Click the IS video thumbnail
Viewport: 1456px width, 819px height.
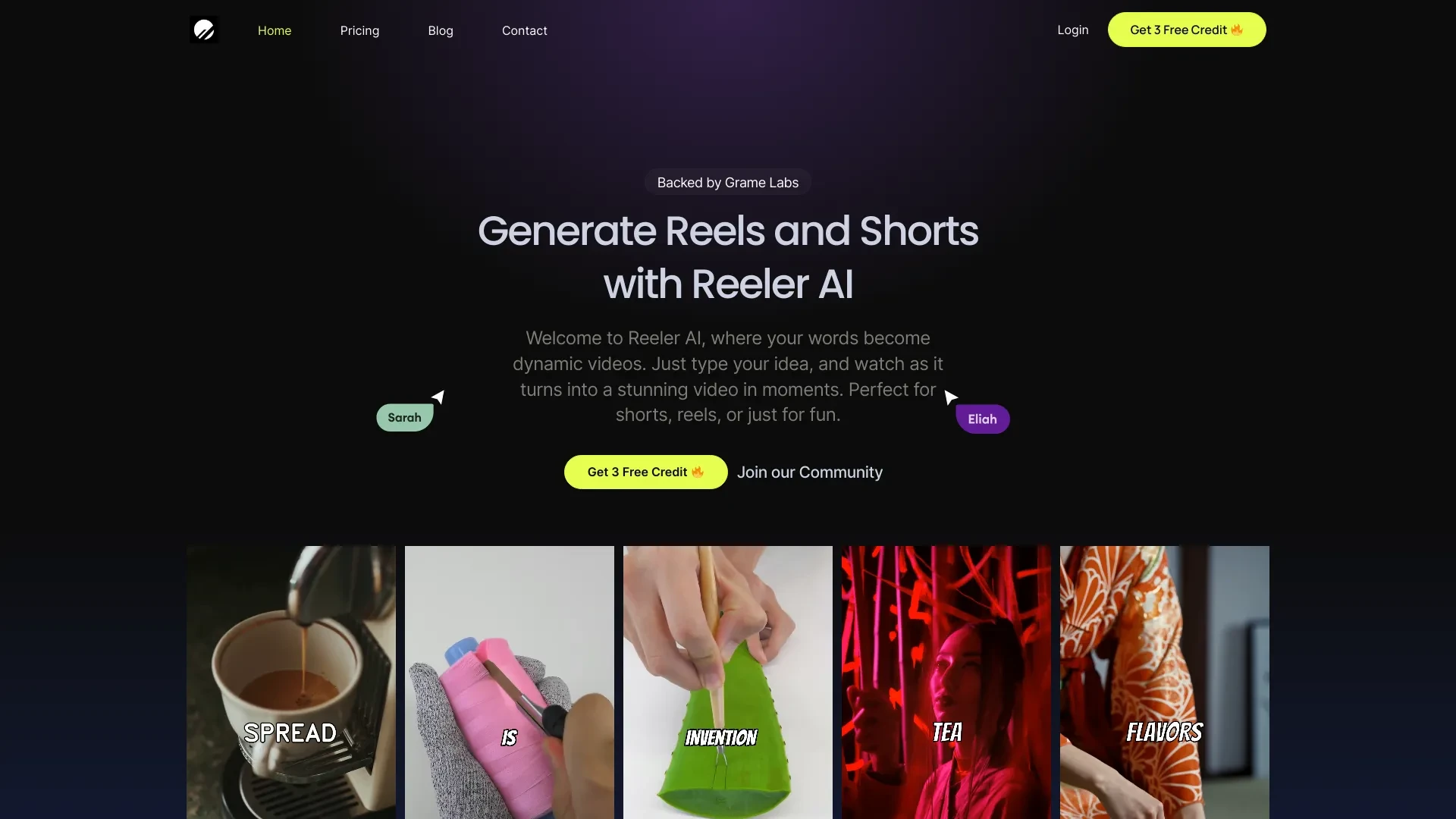(509, 682)
